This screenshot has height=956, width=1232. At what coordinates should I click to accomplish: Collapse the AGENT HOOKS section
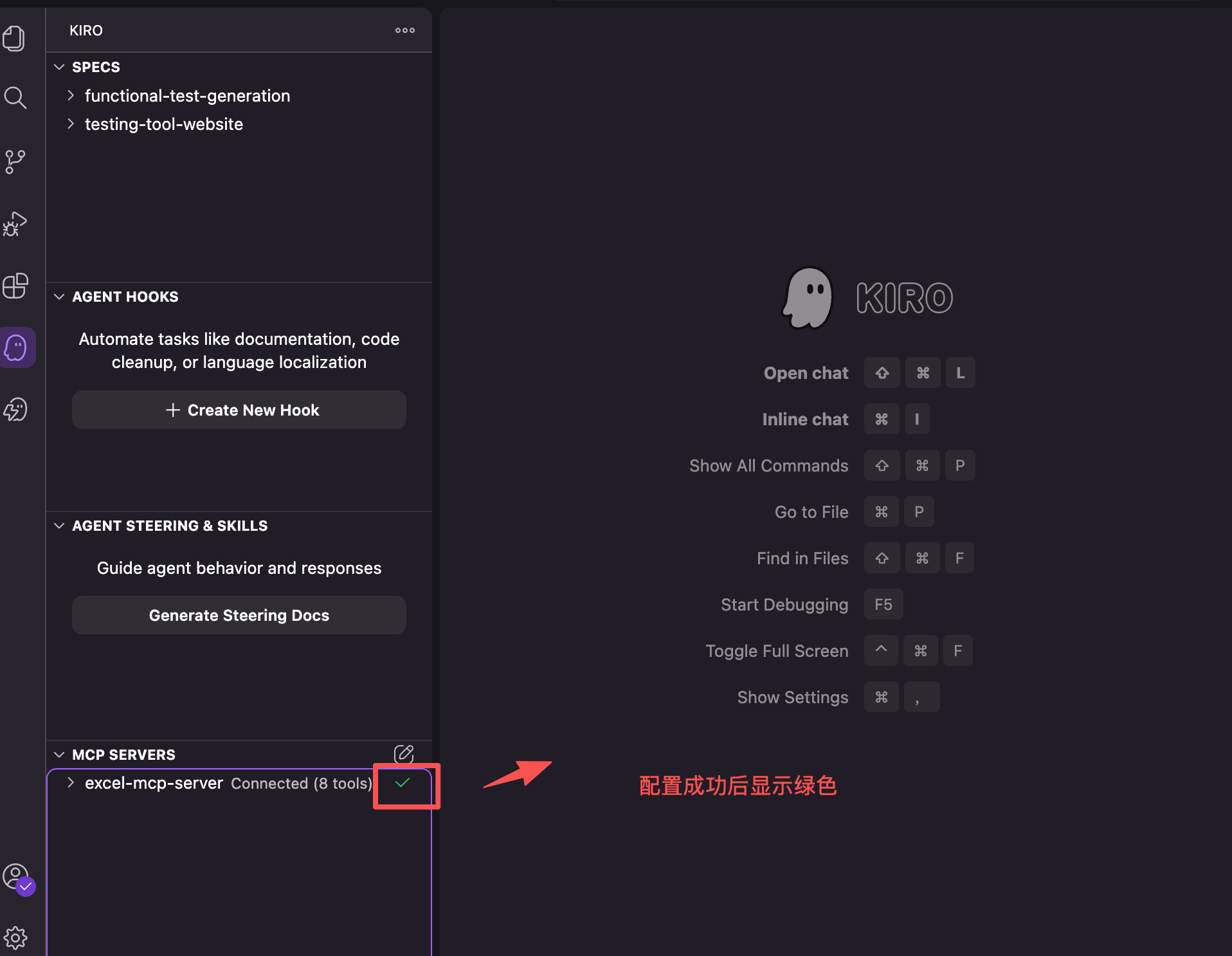(x=59, y=297)
